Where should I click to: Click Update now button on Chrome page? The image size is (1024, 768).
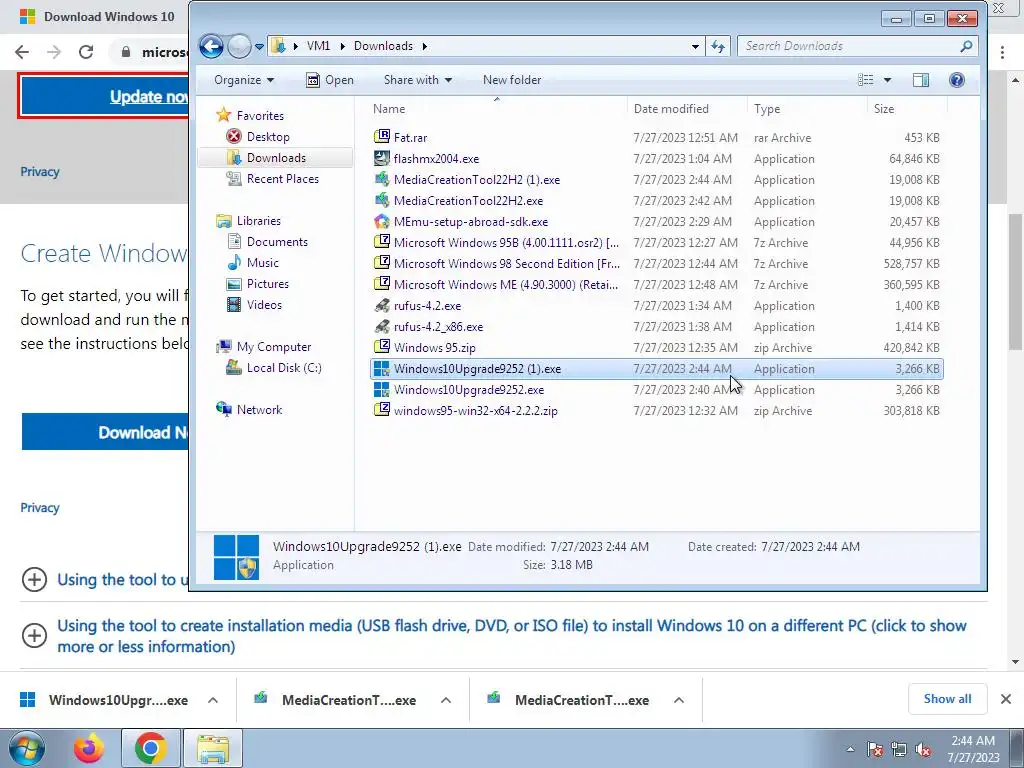pos(106,97)
